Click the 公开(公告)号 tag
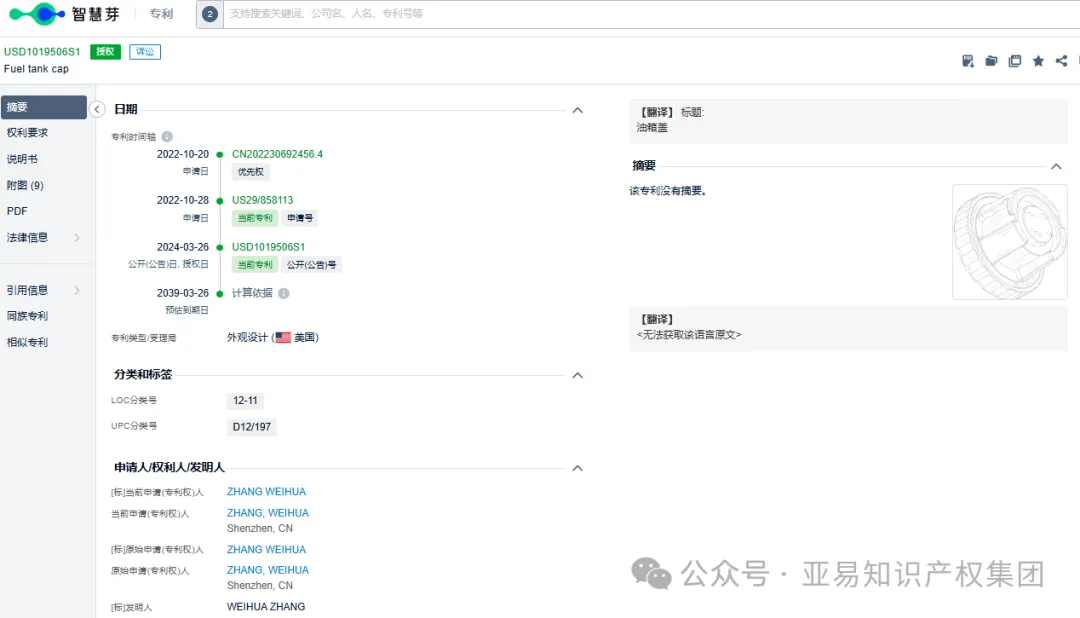1080x618 pixels. tap(311, 265)
